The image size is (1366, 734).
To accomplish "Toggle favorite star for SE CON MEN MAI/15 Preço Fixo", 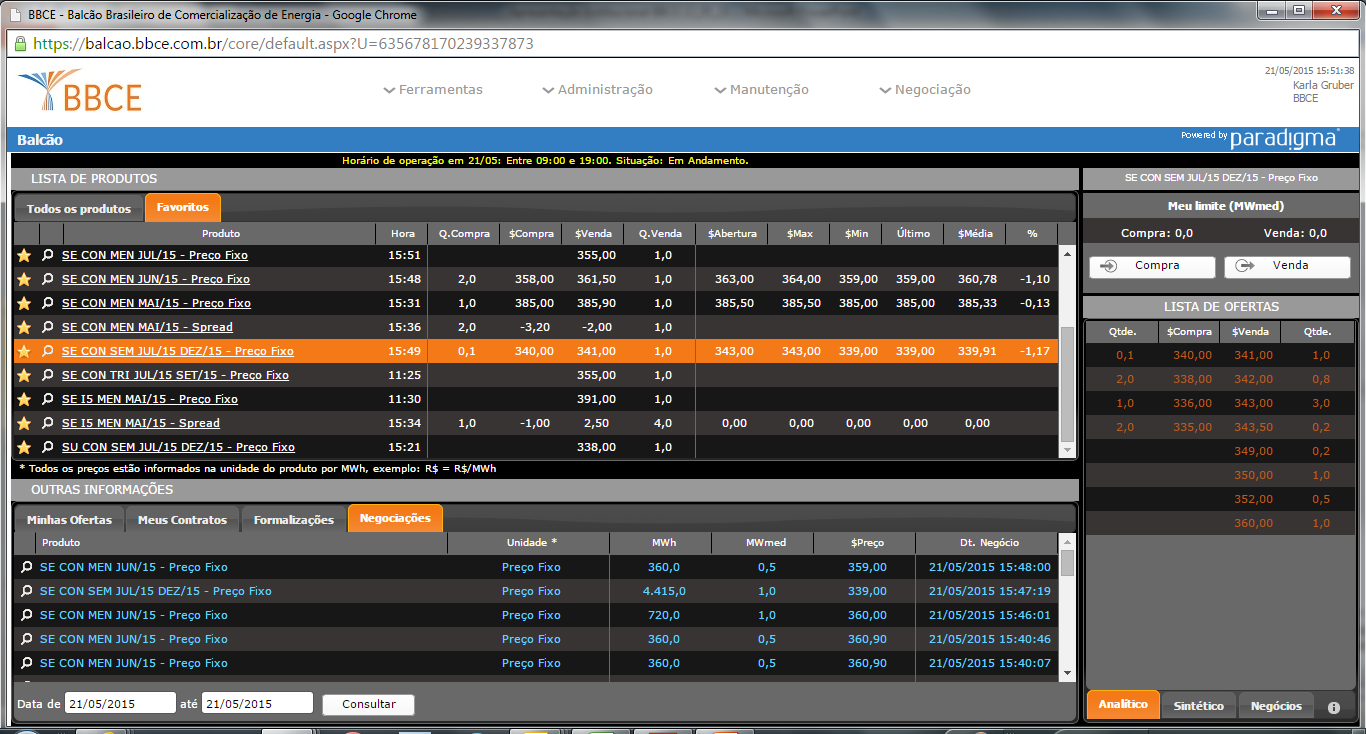I will point(24,303).
